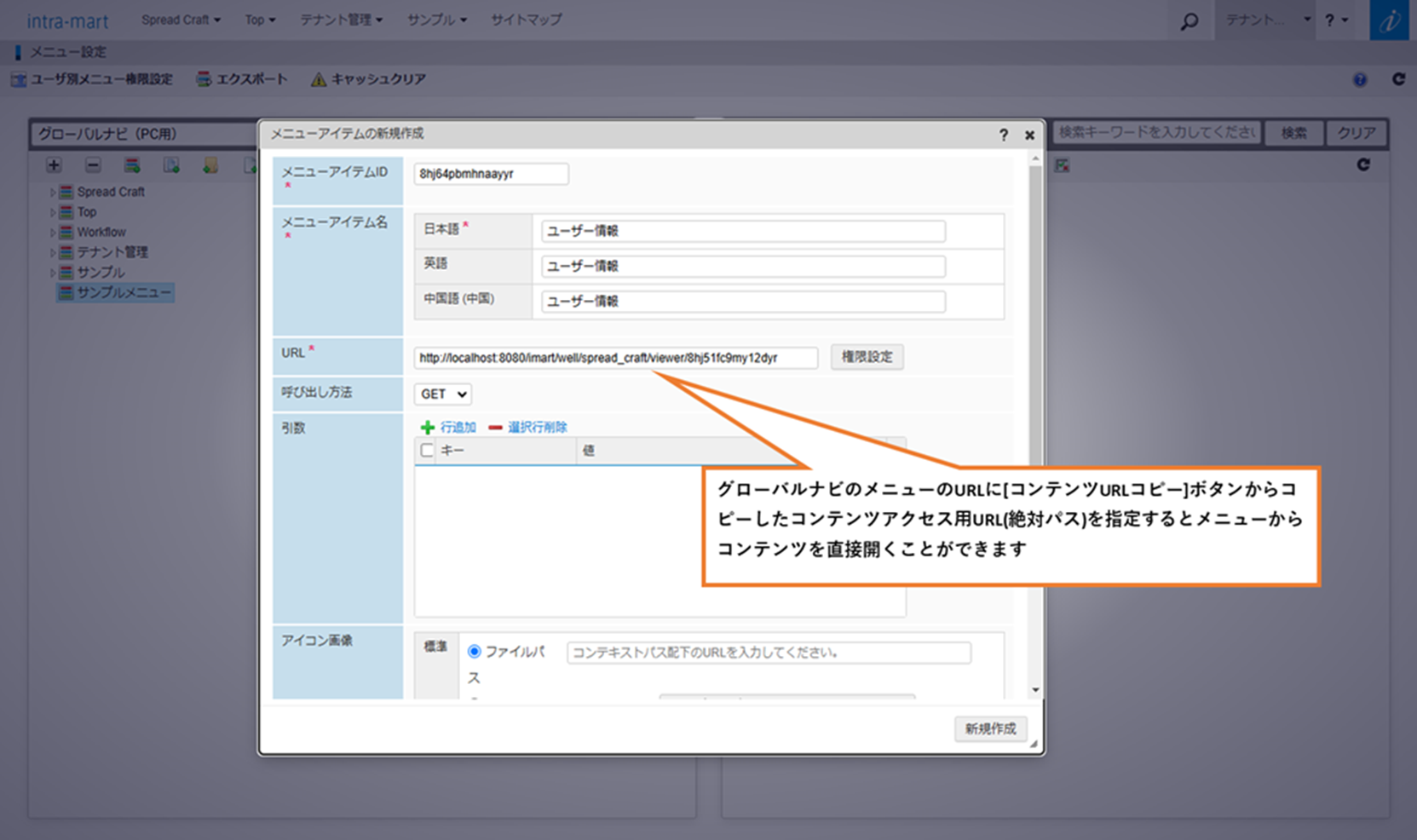Click the plus icon in tree toolbar
The image size is (1417, 840).
click(54, 165)
